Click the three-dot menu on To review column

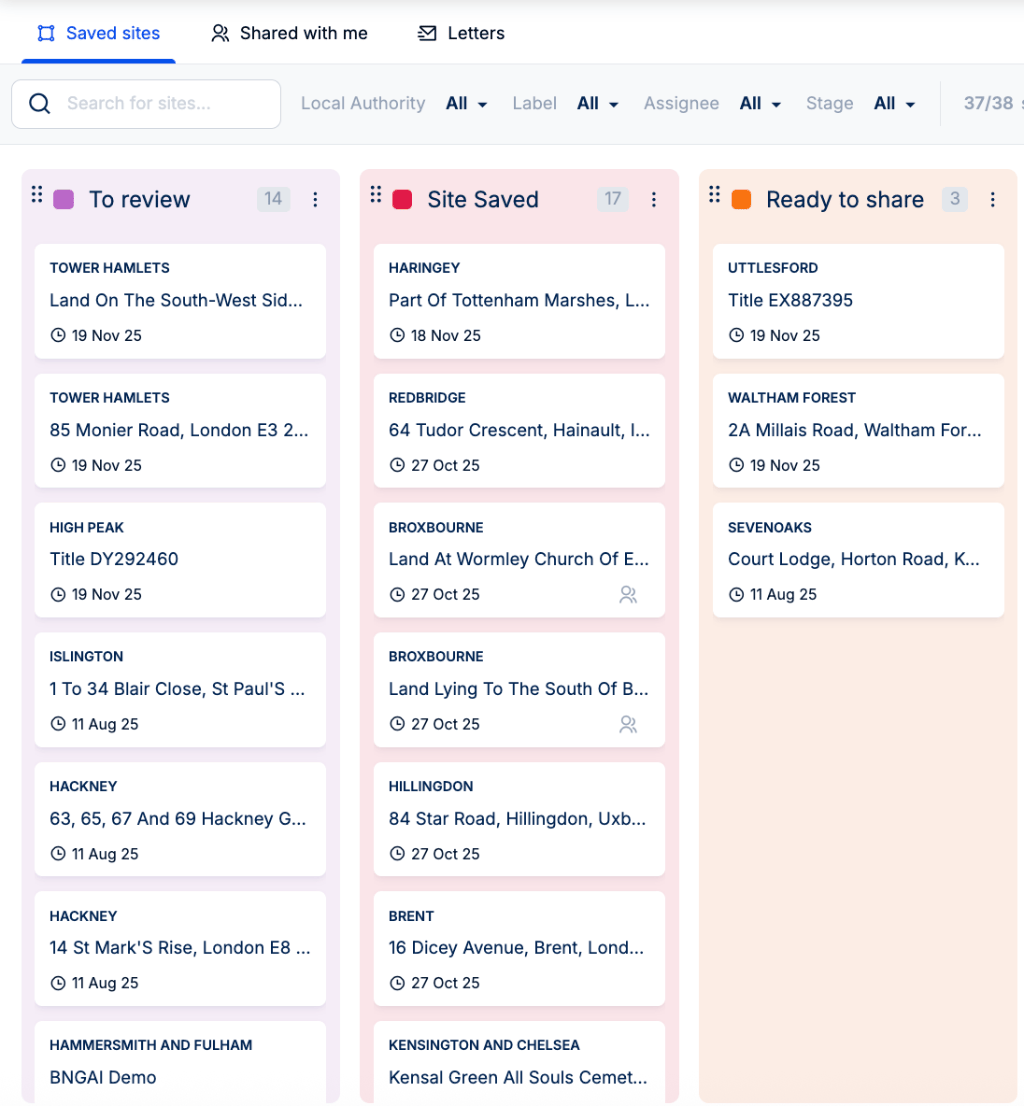315,200
